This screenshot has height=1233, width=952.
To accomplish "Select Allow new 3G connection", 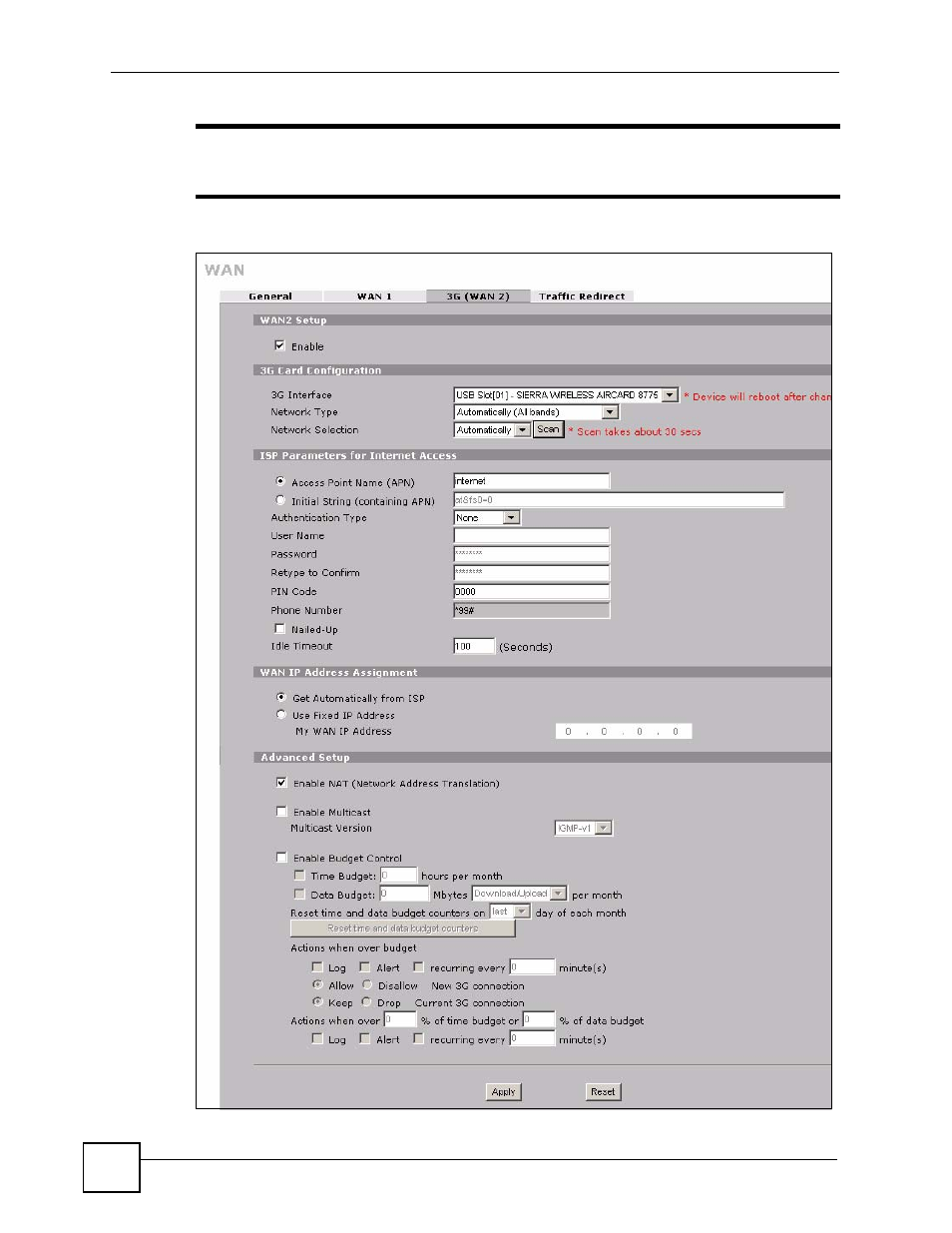I will pyautogui.click(x=317, y=984).
